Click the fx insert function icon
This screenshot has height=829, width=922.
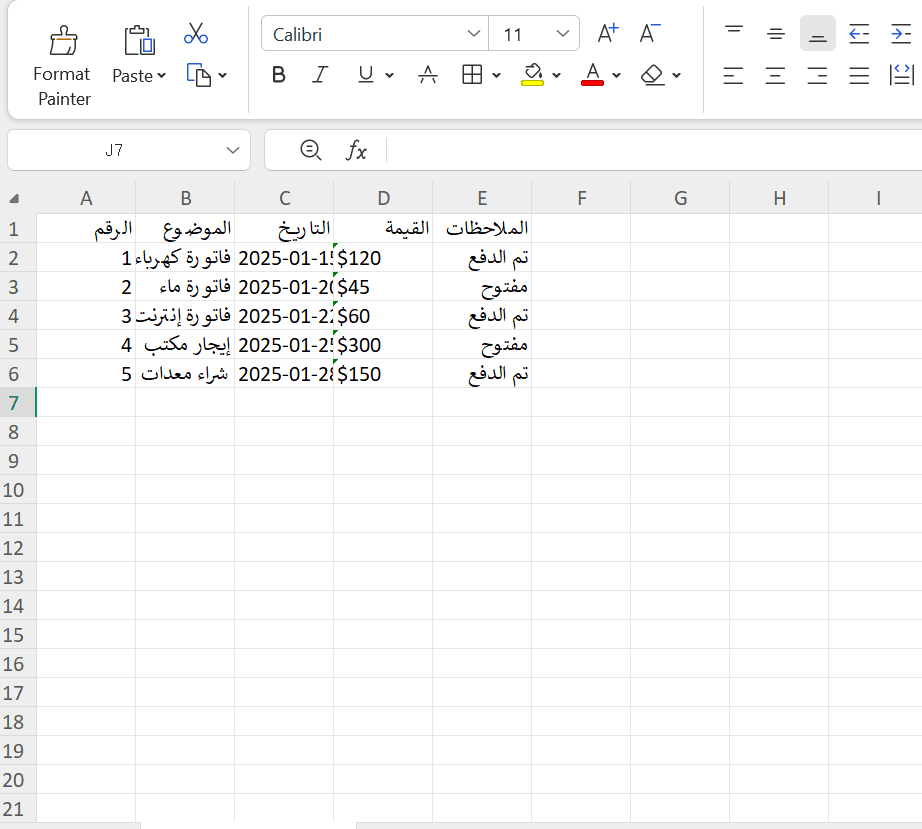356,151
